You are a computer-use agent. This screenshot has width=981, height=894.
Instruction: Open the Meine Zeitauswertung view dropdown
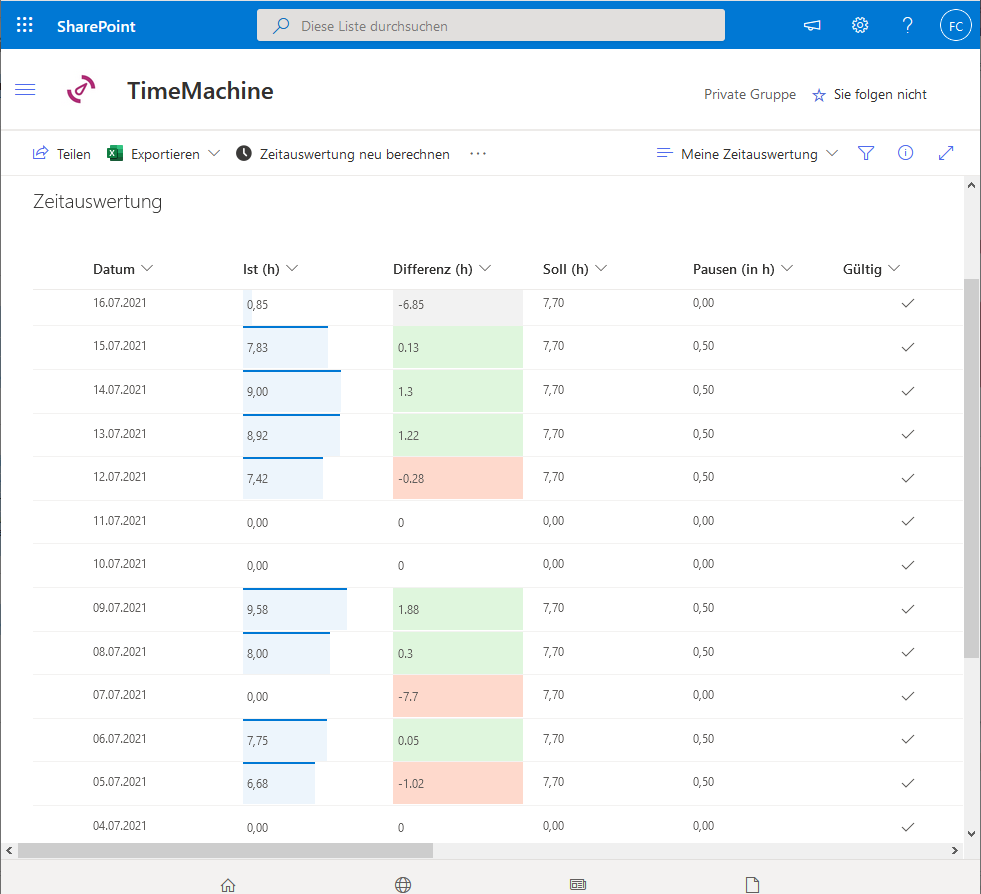tap(748, 154)
